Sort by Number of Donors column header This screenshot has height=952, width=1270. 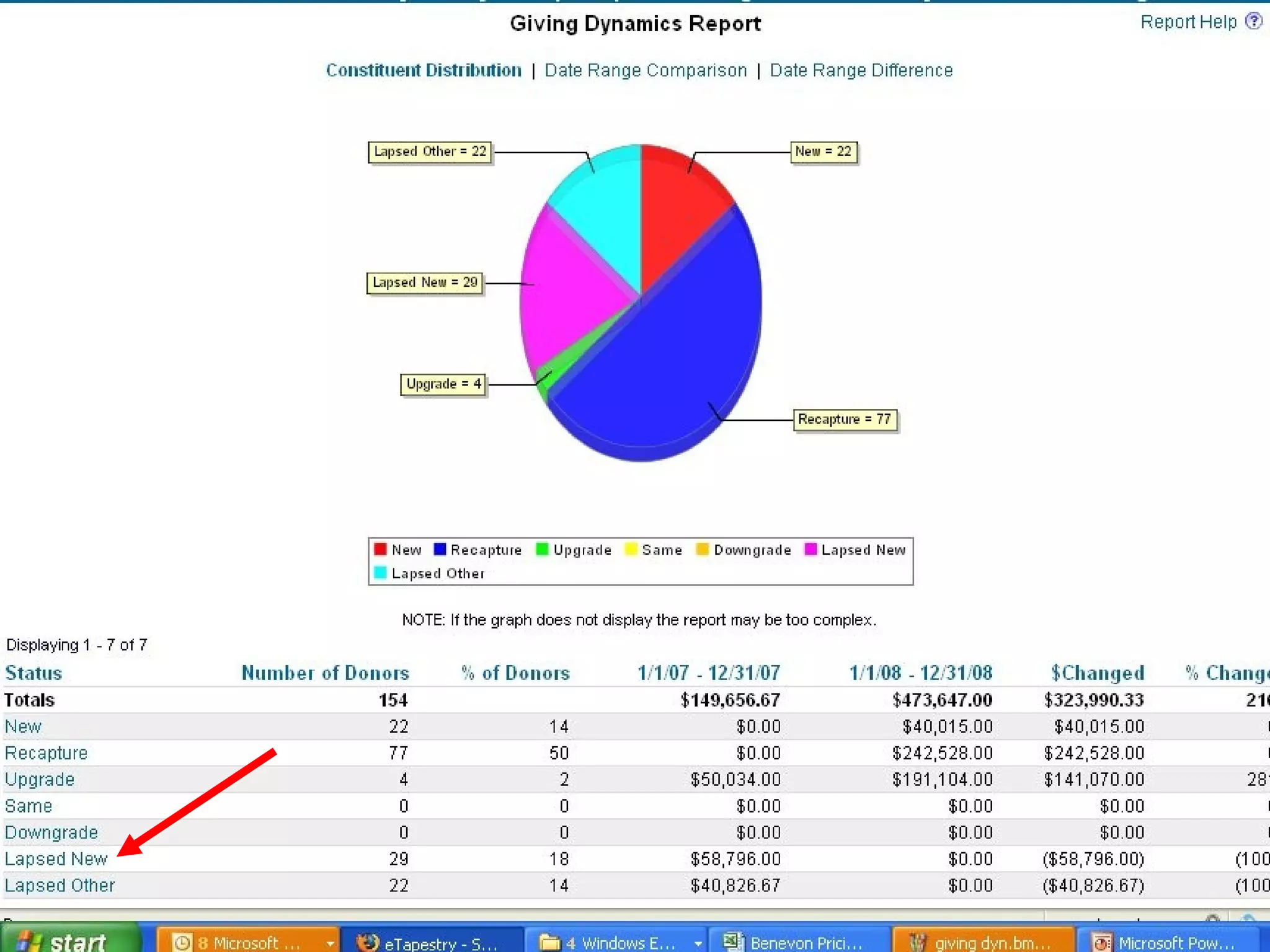(325, 672)
